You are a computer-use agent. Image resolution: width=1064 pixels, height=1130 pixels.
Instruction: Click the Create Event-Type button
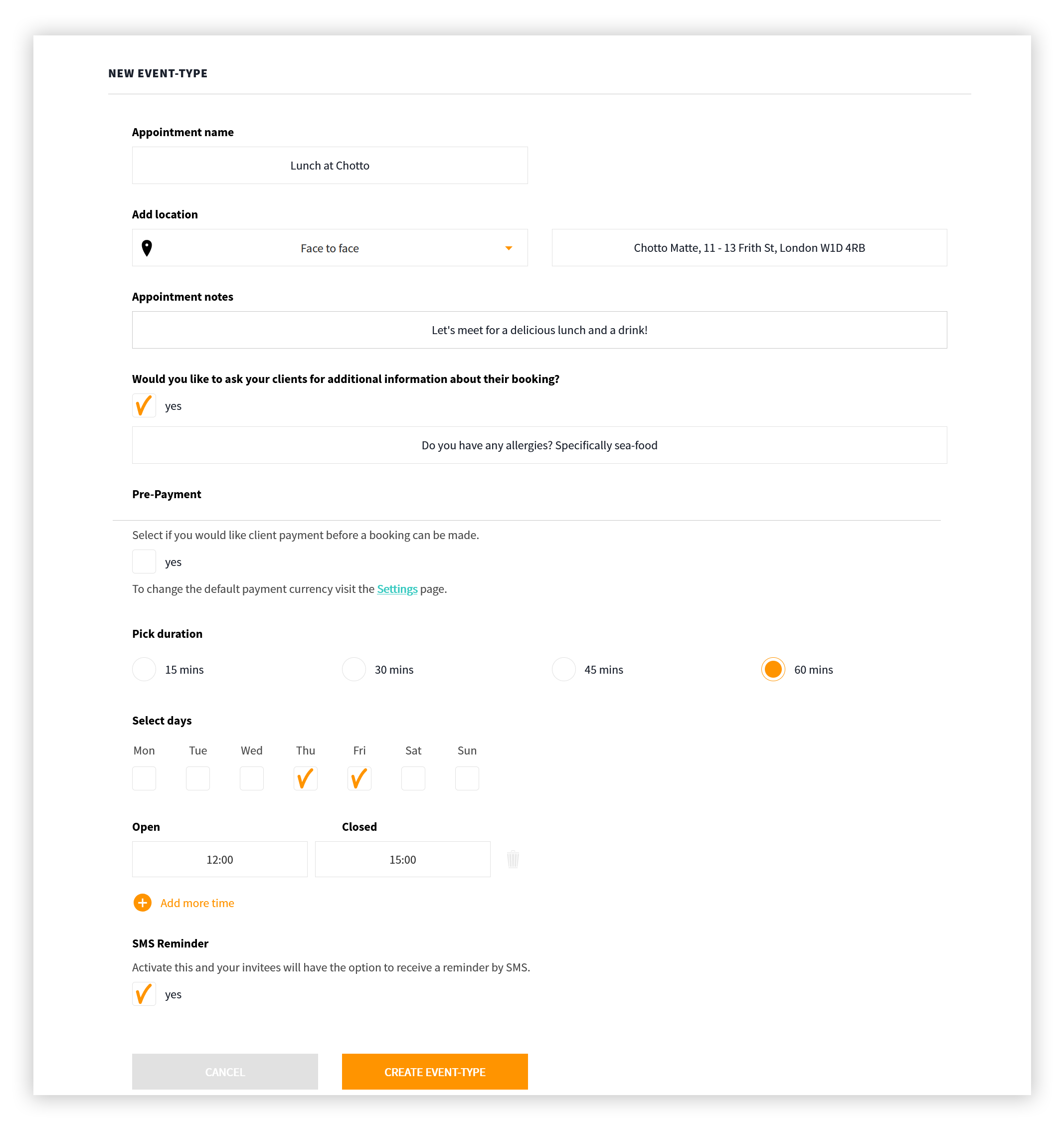435,1072
